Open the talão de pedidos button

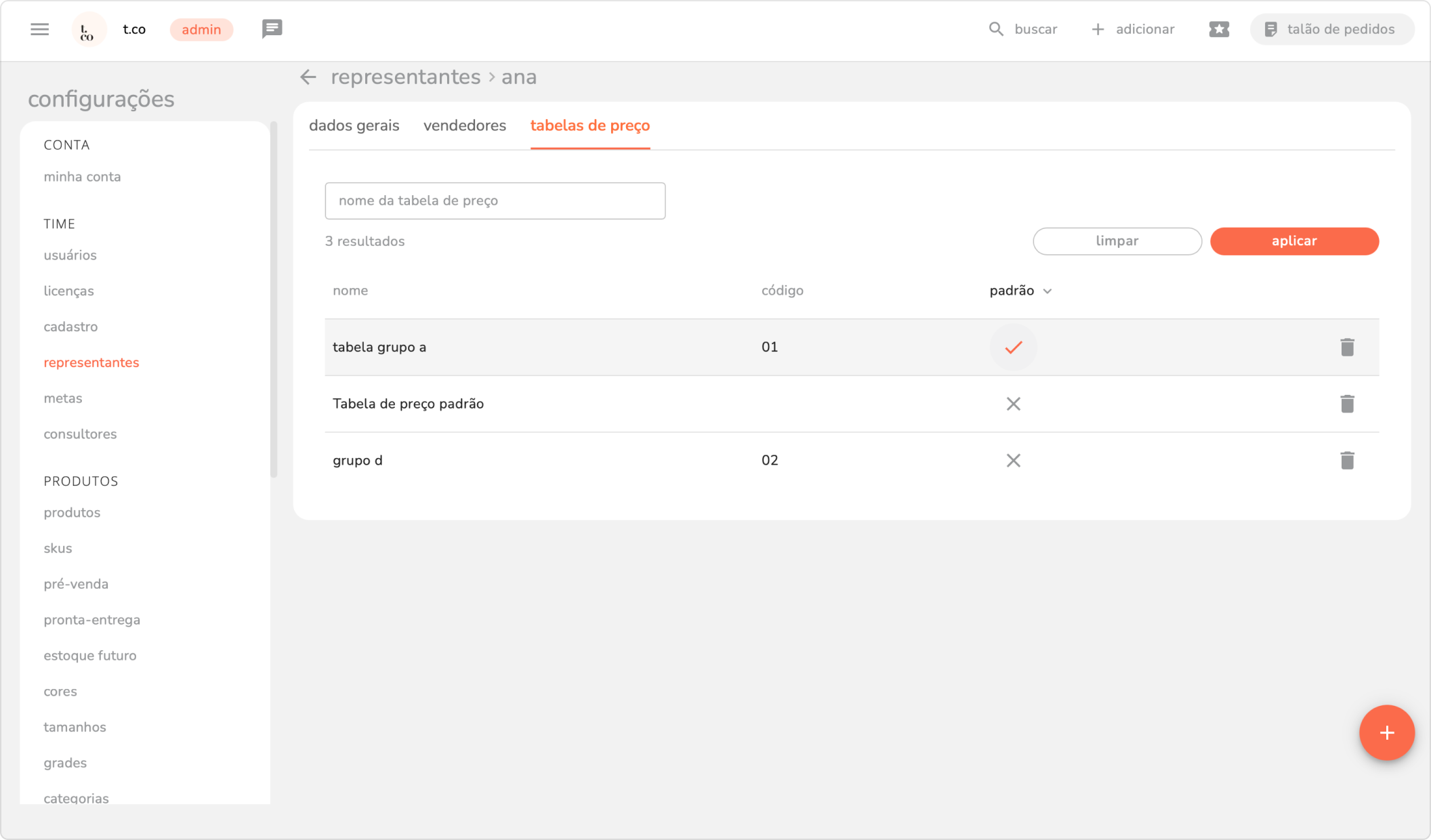1331,29
